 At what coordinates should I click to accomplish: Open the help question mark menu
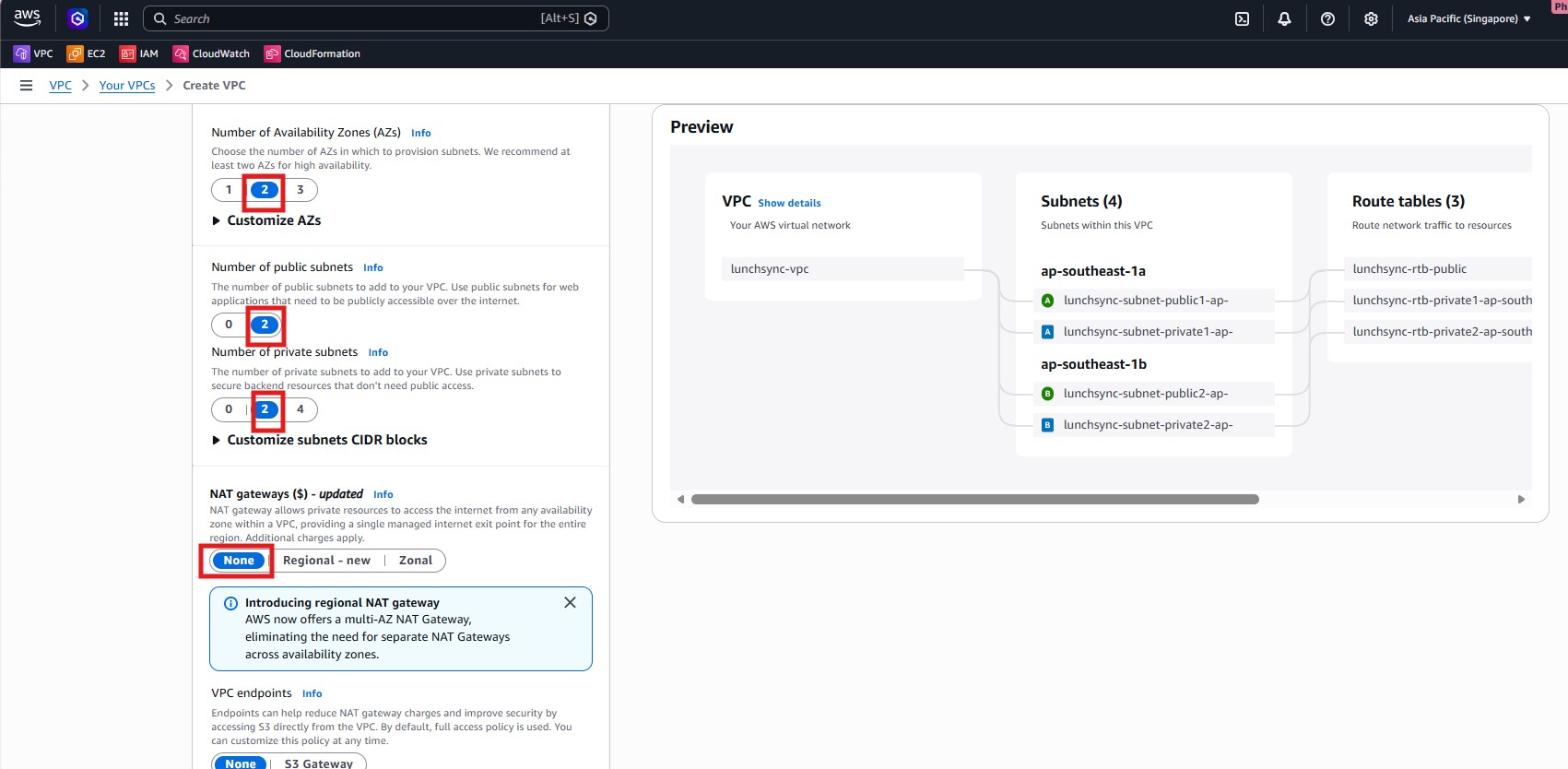coord(1327,18)
